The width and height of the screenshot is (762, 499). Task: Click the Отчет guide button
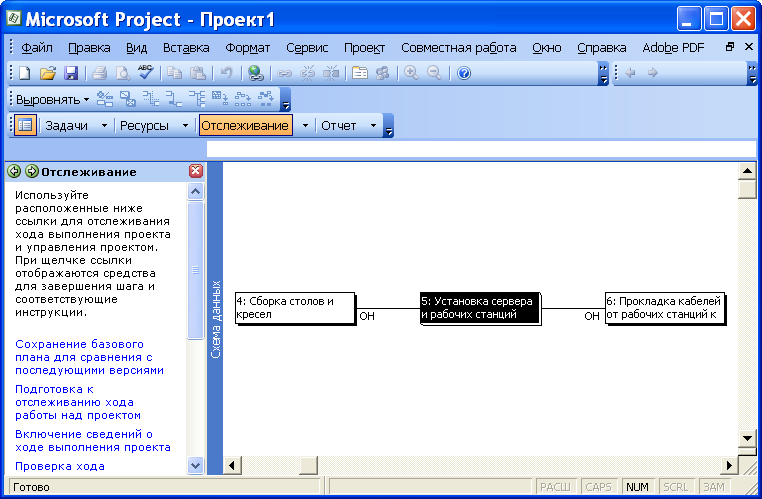pos(339,125)
